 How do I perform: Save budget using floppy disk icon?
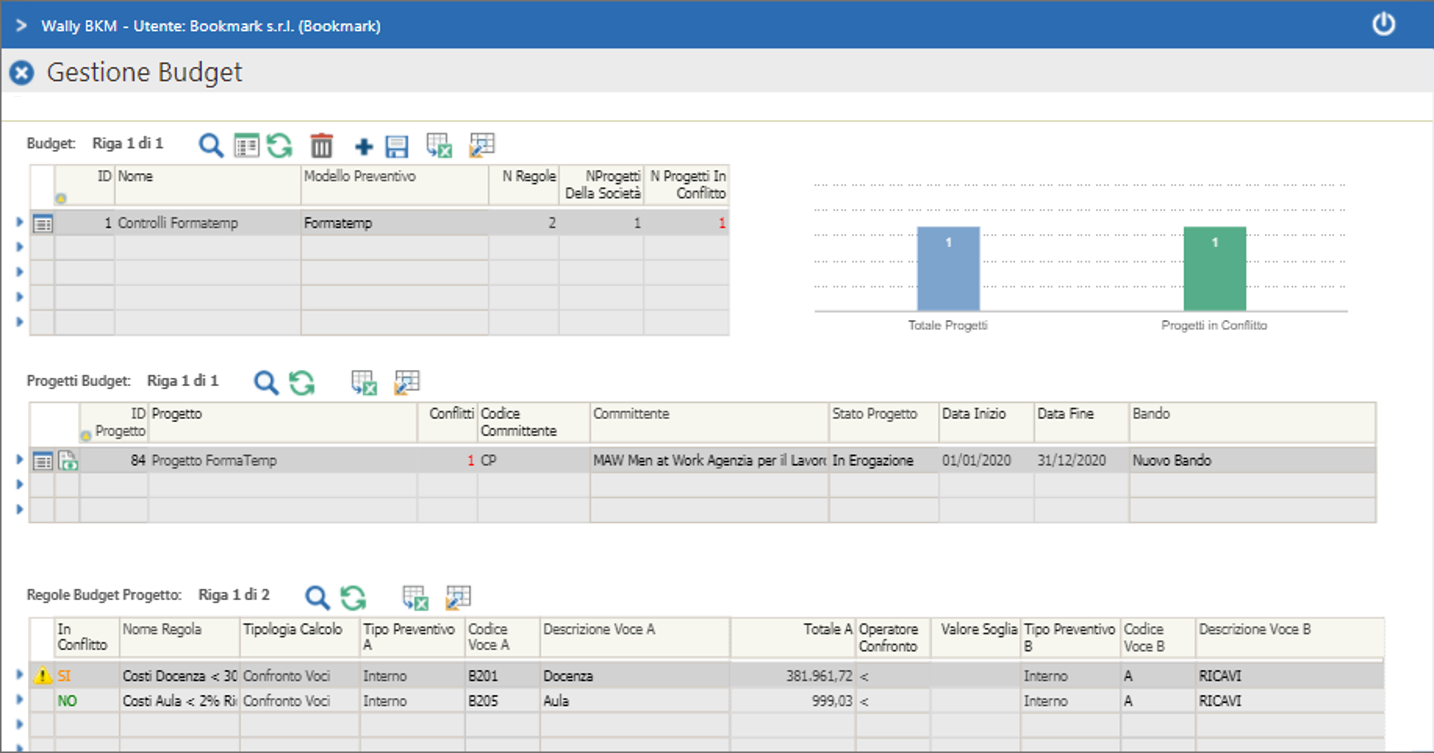pyautogui.click(x=396, y=147)
